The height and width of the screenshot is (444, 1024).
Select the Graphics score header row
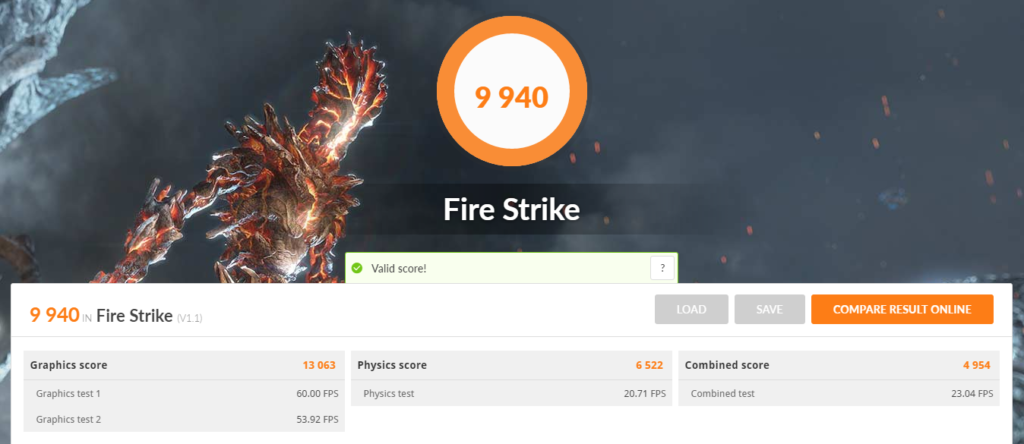point(184,365)
